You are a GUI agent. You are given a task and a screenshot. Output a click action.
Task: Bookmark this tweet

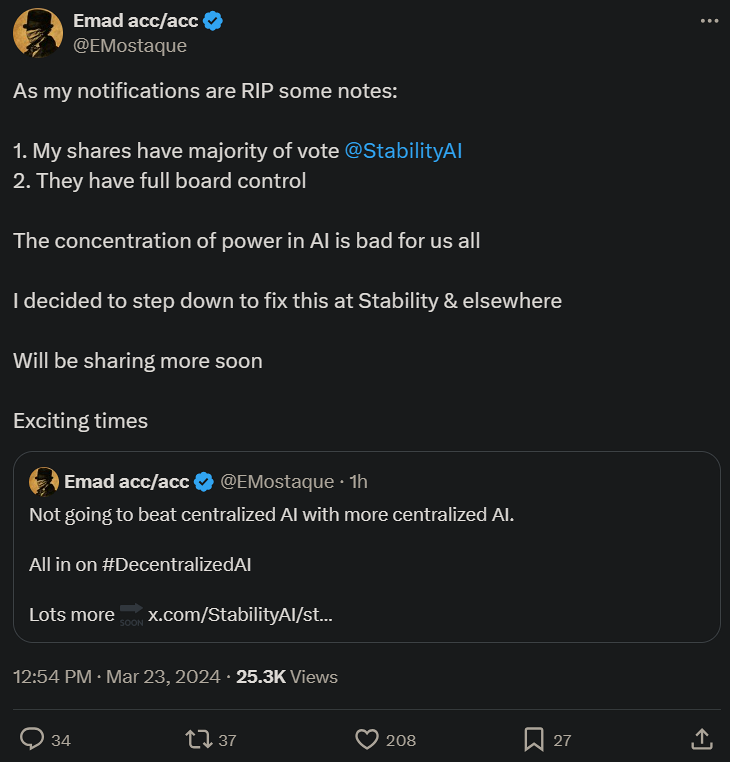point(533,739)
